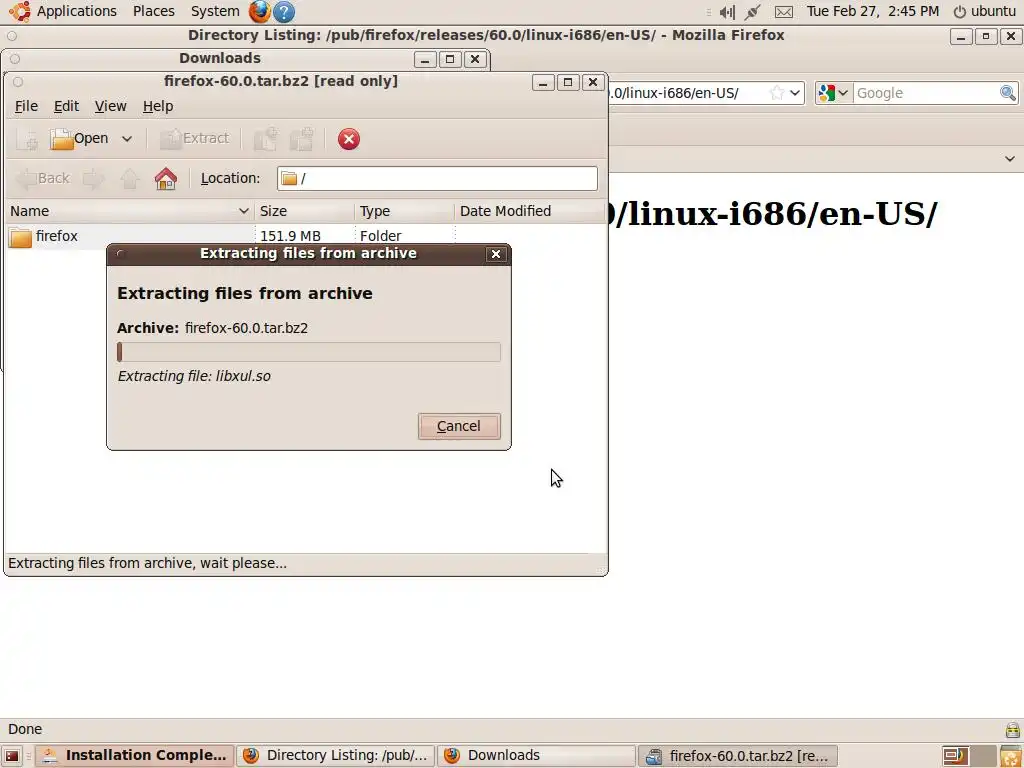Launch Firefox from the top panel icon

coord(259,11)
